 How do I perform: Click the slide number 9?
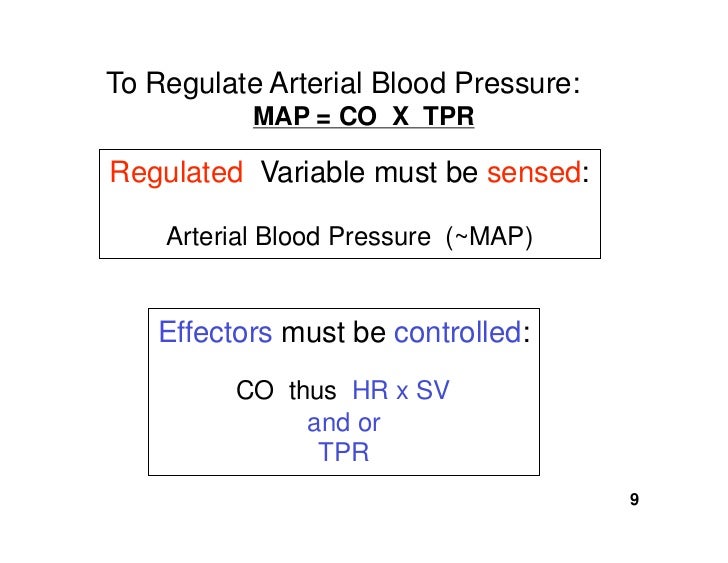(x=634, y=499)
